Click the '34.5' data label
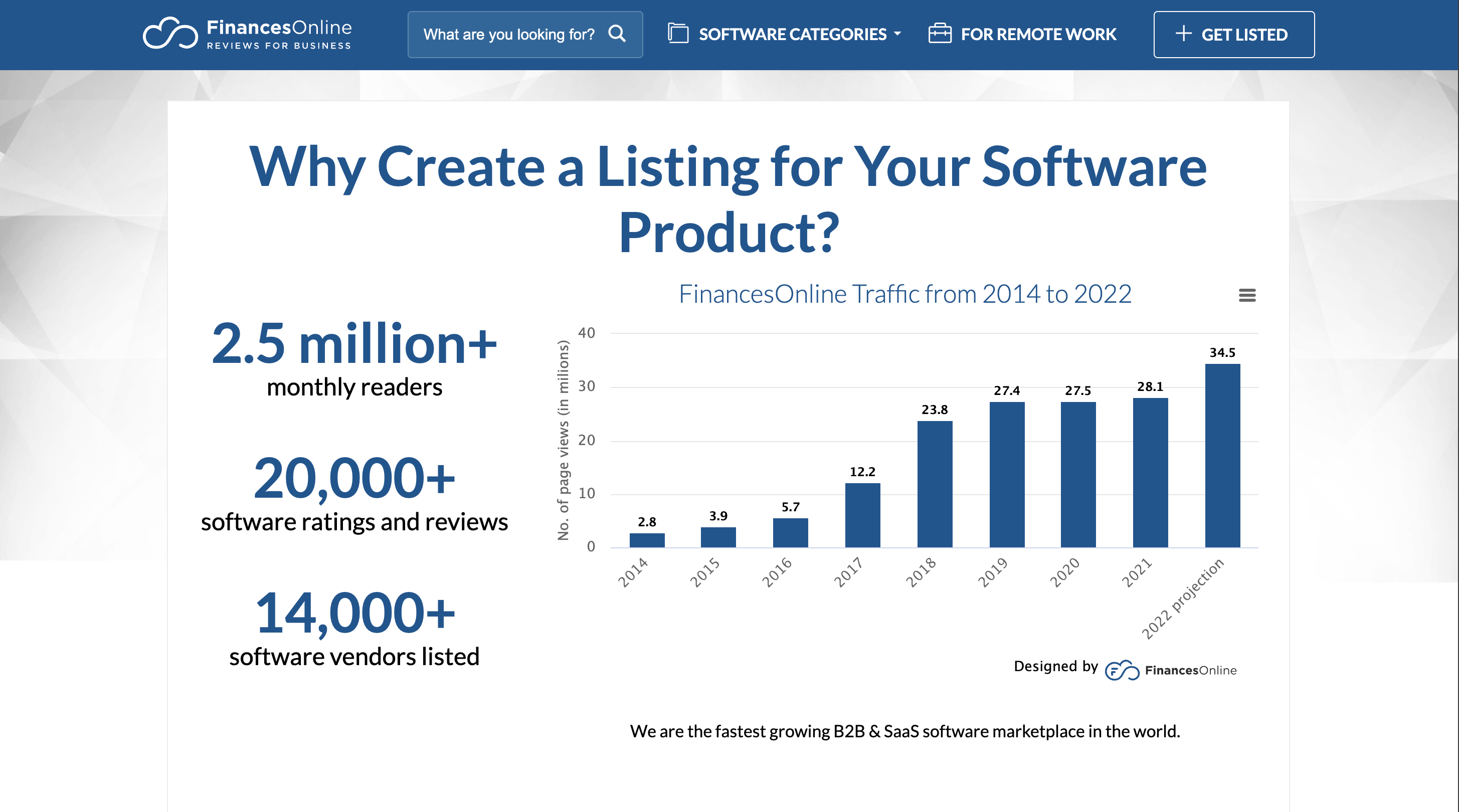 click(1223, 352)
